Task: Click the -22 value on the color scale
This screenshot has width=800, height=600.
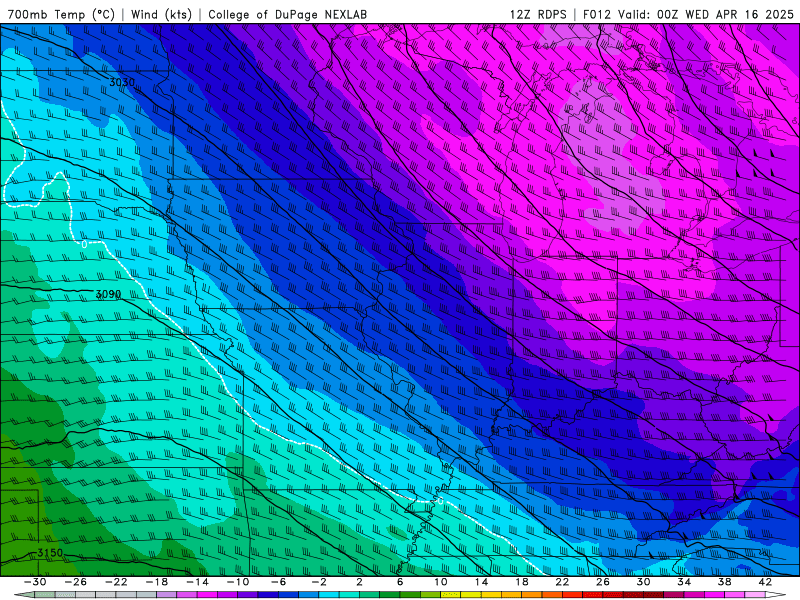Action: [x=116, y=582]
